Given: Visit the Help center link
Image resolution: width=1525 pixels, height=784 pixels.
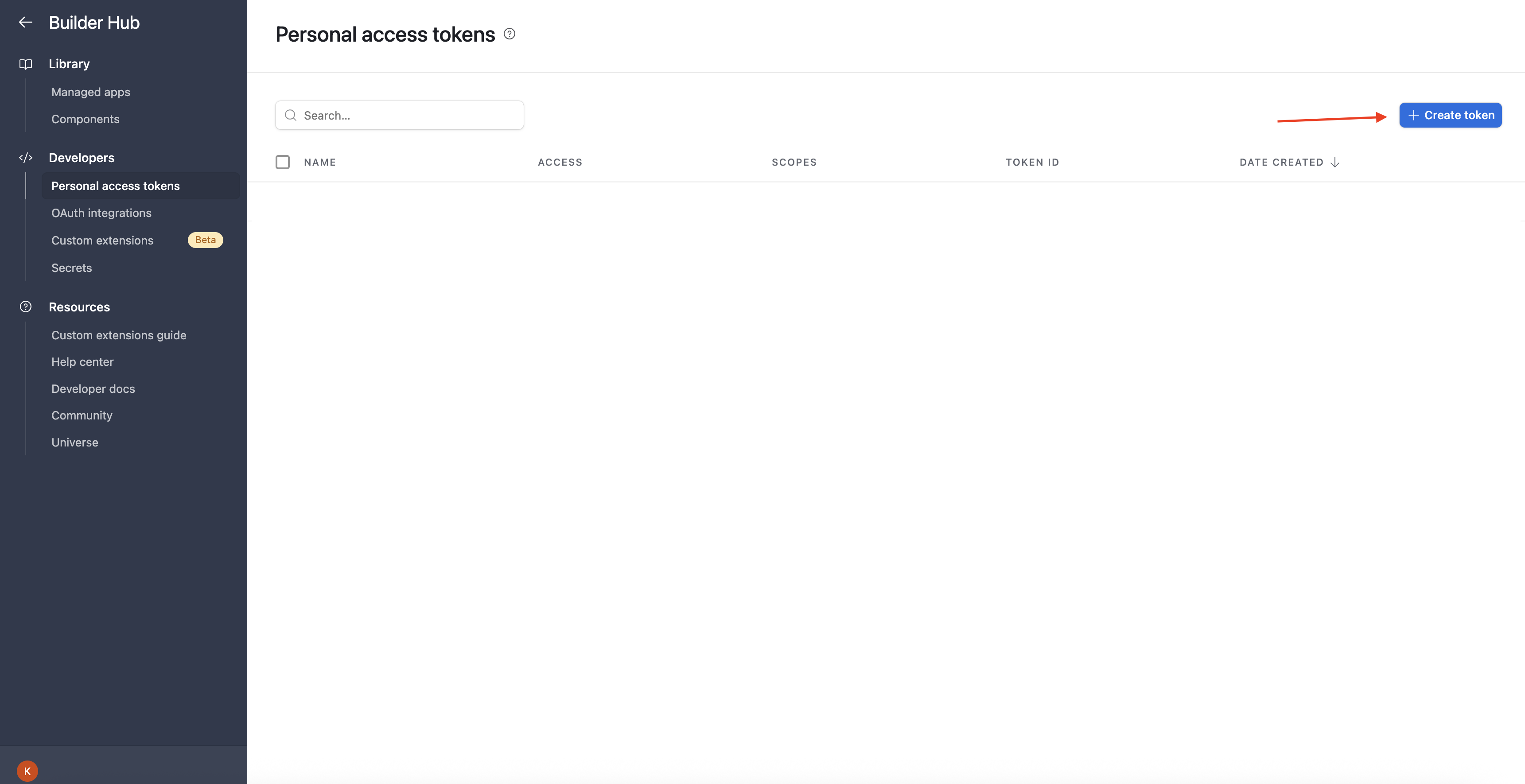Looking at the screenshot, I should tap(82, 361).
